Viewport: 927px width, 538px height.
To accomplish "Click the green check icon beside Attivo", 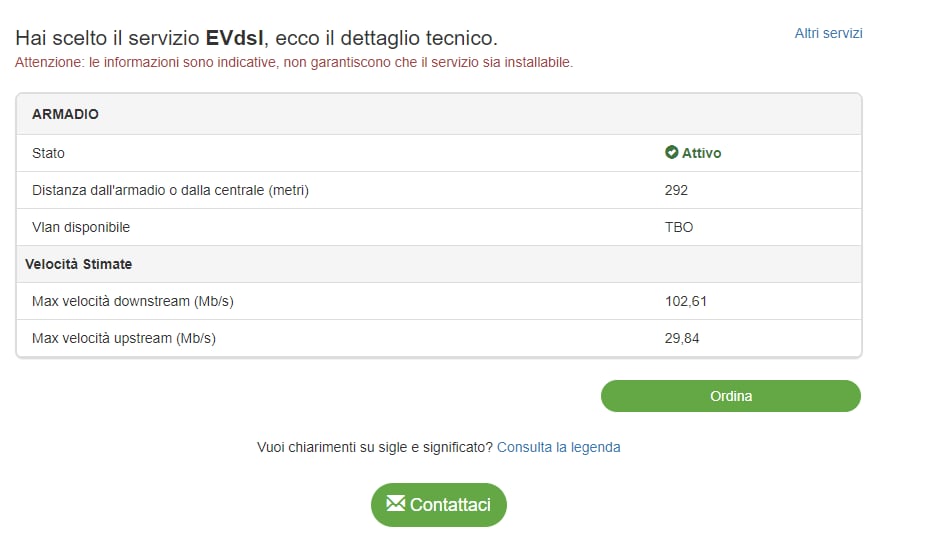I will point(672,153).
